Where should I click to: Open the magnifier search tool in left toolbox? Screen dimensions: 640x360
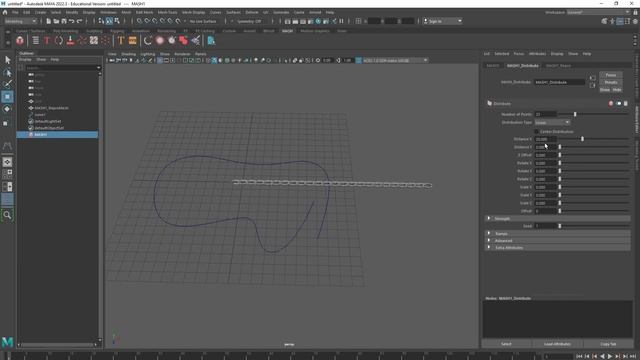tap(7, 215)
